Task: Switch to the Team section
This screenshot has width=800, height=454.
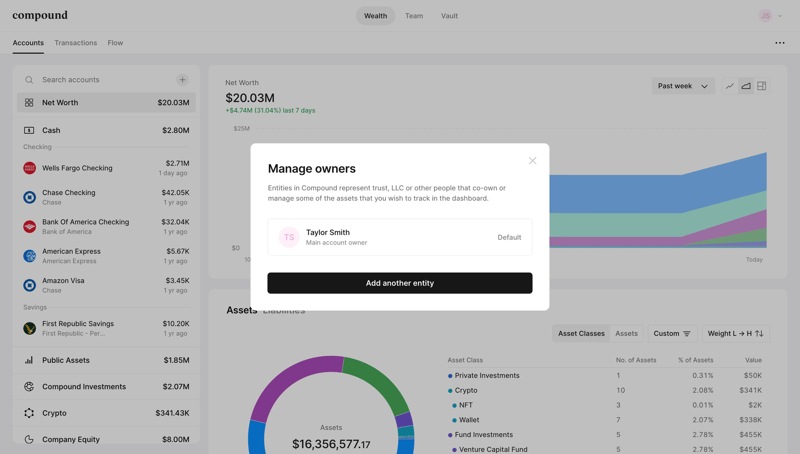Action: pos(414,16)
